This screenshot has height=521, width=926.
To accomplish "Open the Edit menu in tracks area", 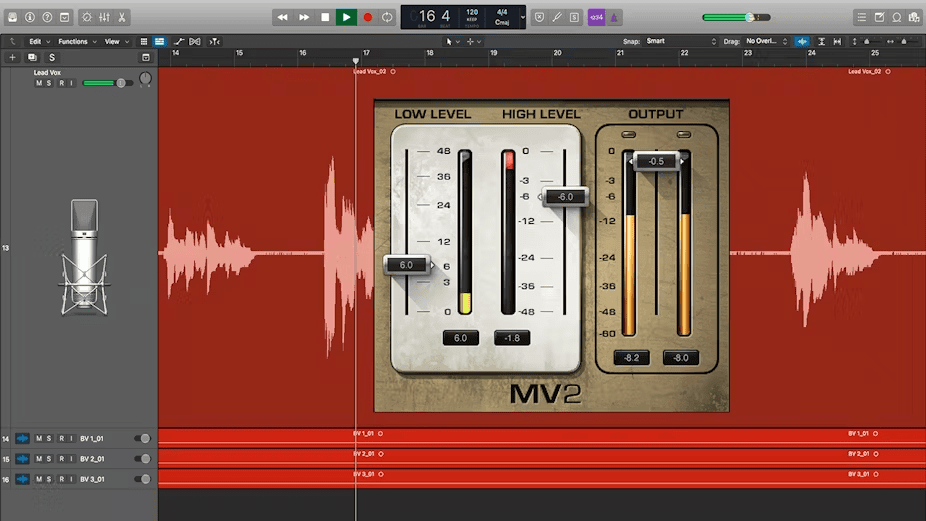I will pos(37,41).
